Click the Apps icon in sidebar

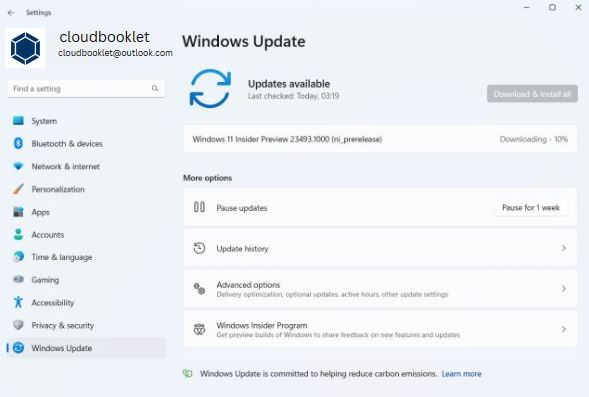(18, 212)
